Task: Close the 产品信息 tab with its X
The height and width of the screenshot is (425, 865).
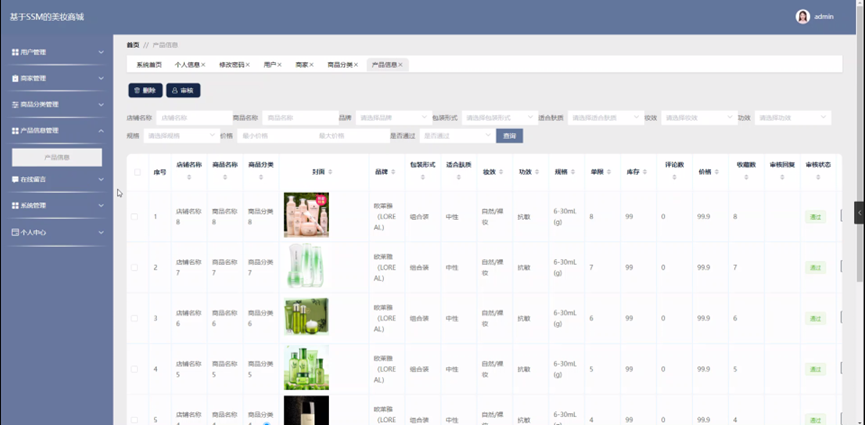Action: tap(401, 65)
